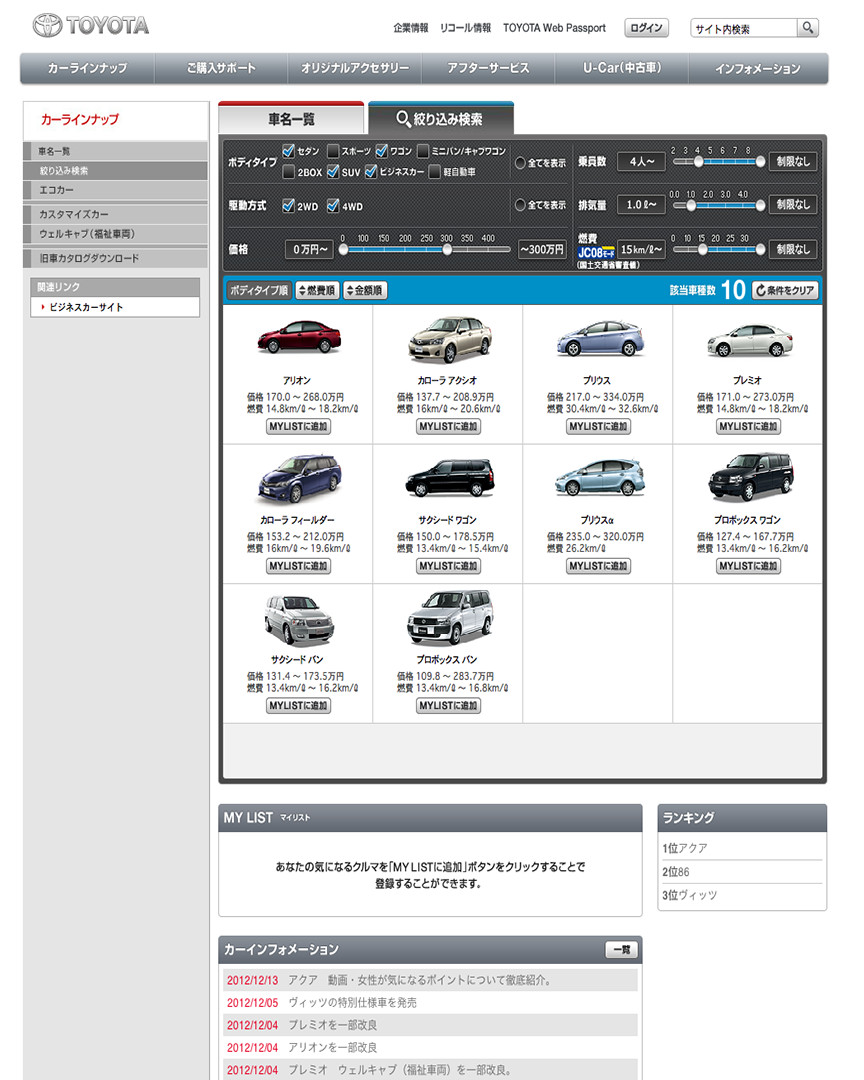Open the 〜300万円 maximum price box

(542, 249)
